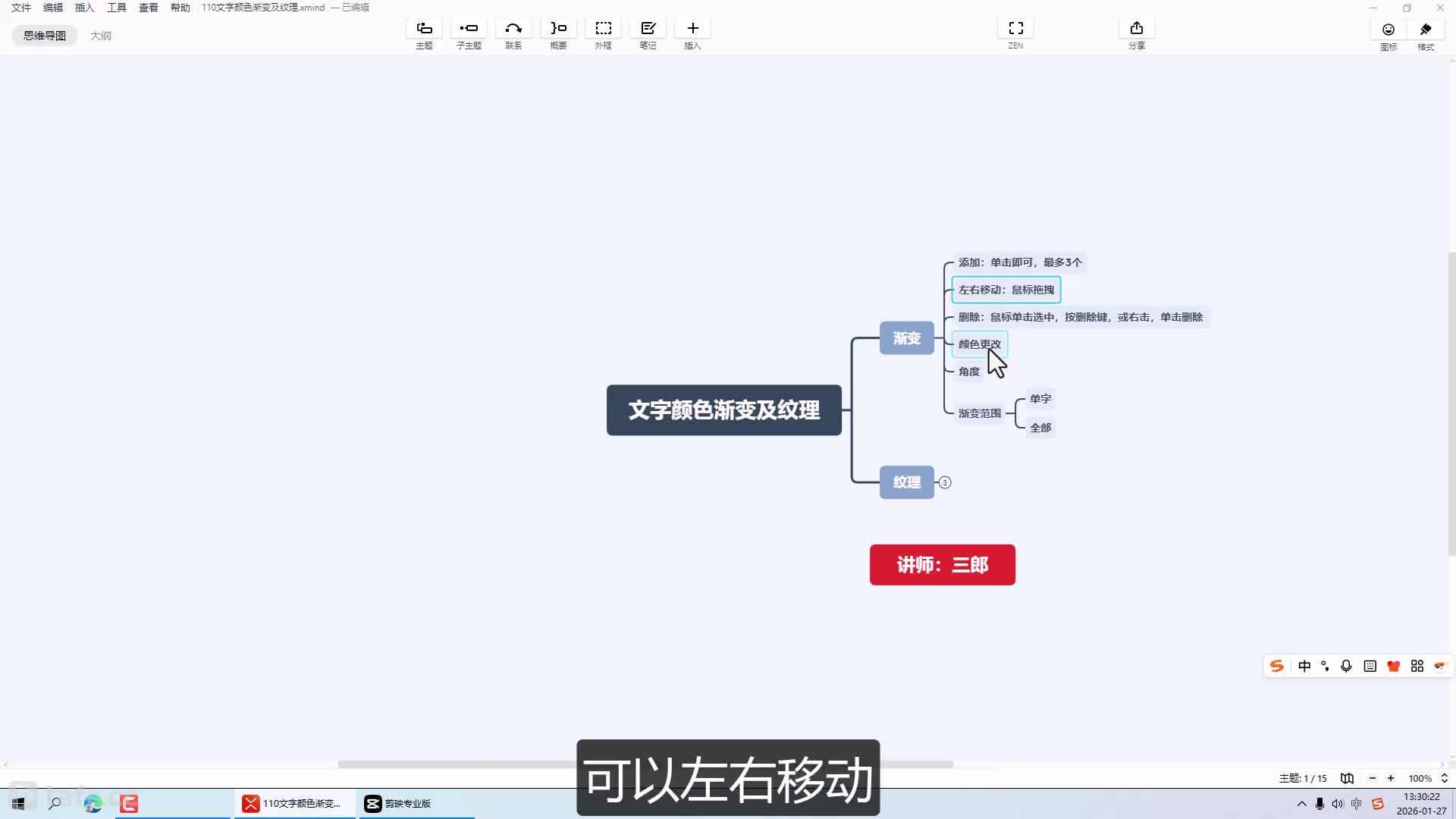Switch to the 大纲 outline tab
The width and height of the screenshot is (1456, 819).
click(x=100, y=36)
